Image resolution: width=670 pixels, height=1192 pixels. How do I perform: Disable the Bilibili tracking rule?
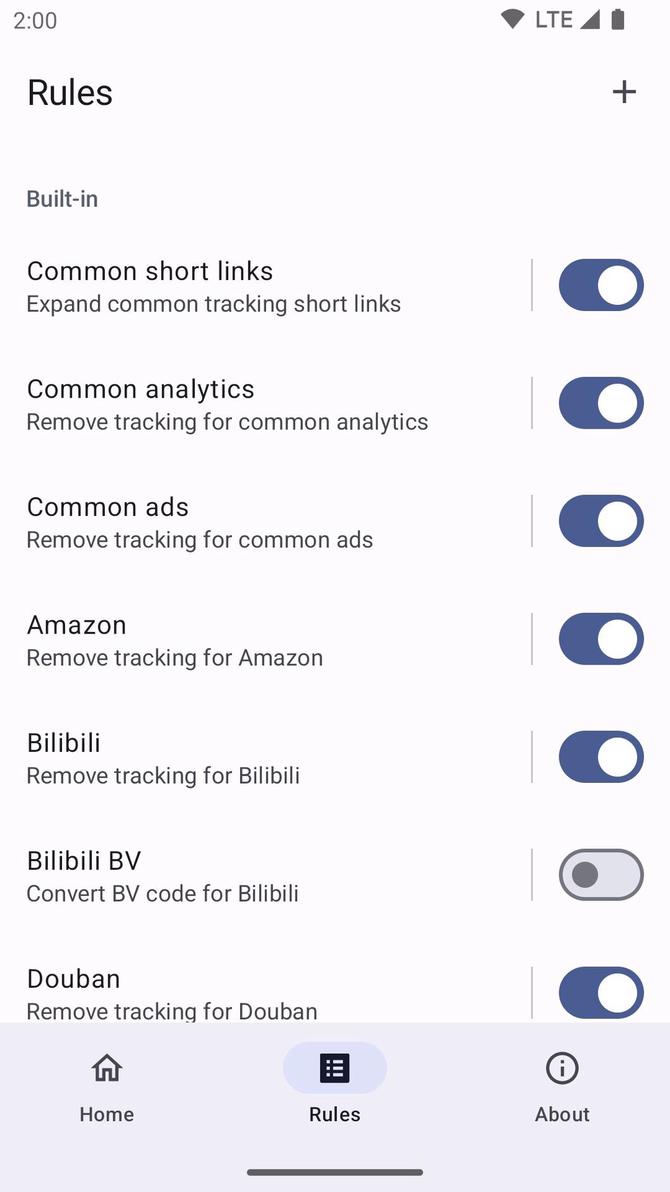(x=600, y=757)
